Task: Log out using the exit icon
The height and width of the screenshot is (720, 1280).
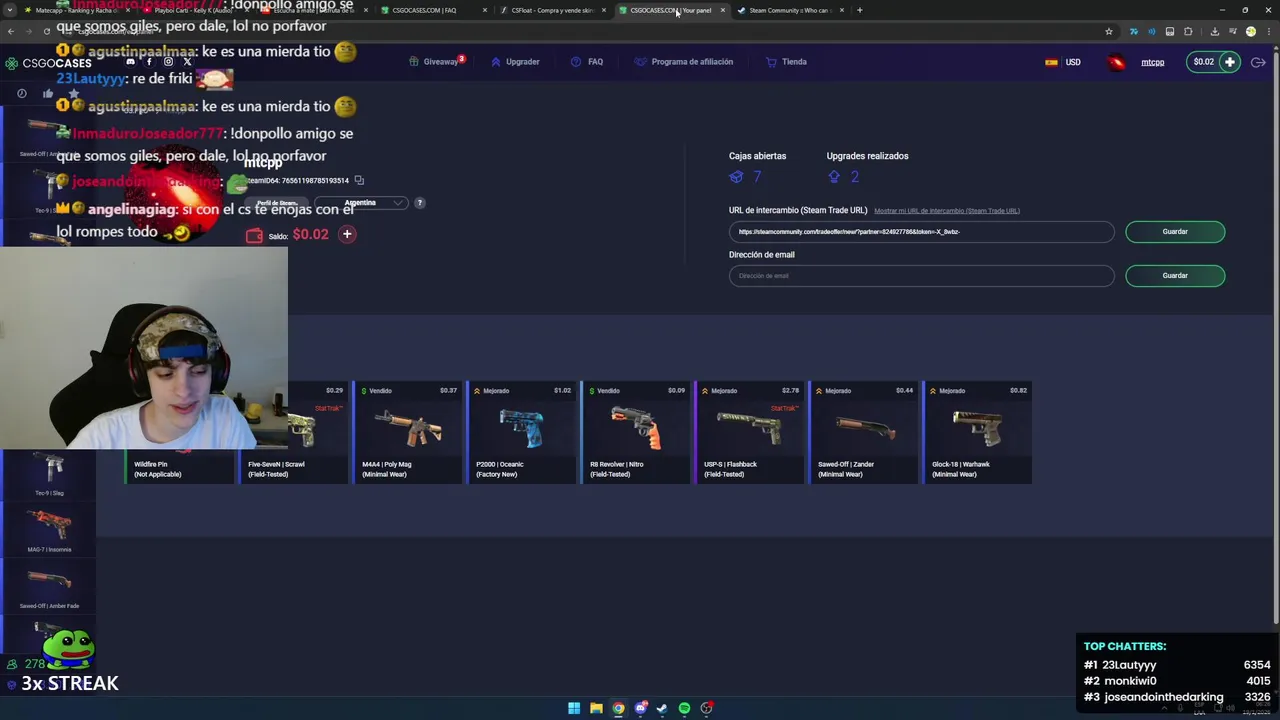Action: 1258,62
